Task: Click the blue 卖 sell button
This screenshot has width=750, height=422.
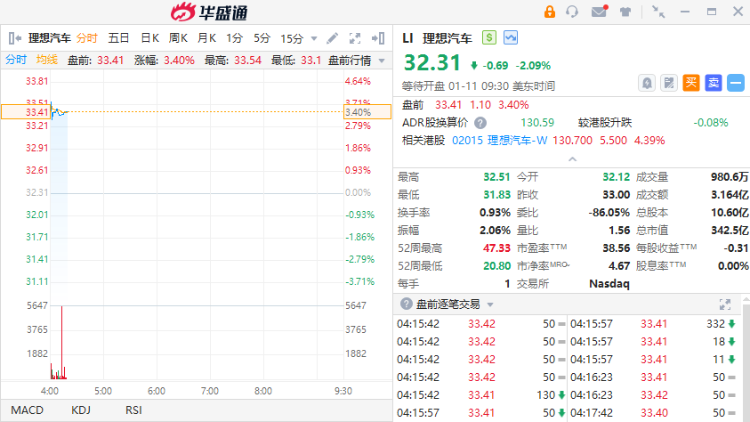Action: point(712,83)
